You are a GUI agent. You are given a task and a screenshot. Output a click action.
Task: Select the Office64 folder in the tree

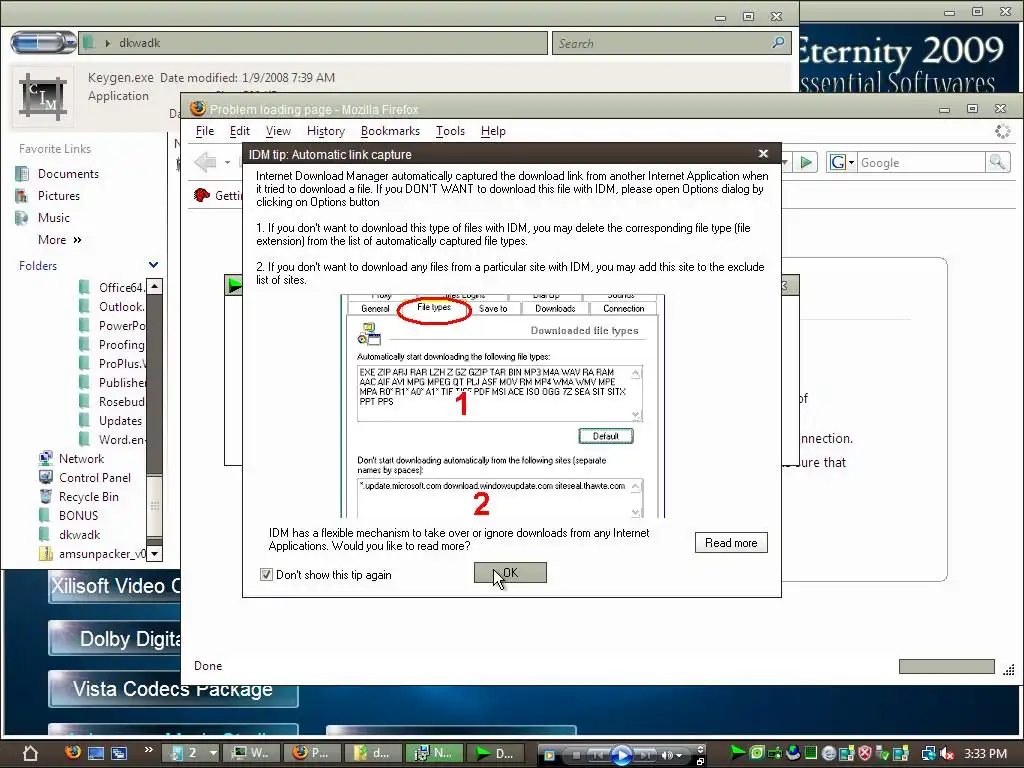point(112,287)
